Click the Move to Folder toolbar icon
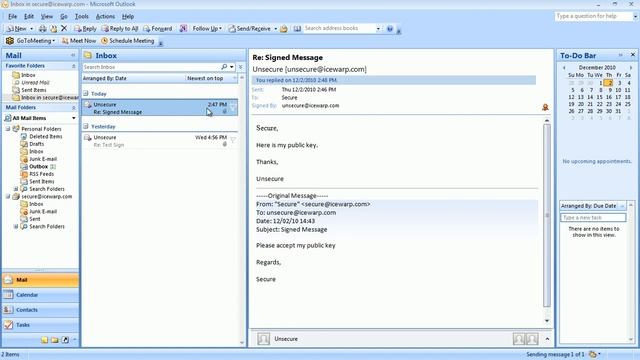This screenshot has height=360, width=640. pyautogui.click(x=53, y=29)
